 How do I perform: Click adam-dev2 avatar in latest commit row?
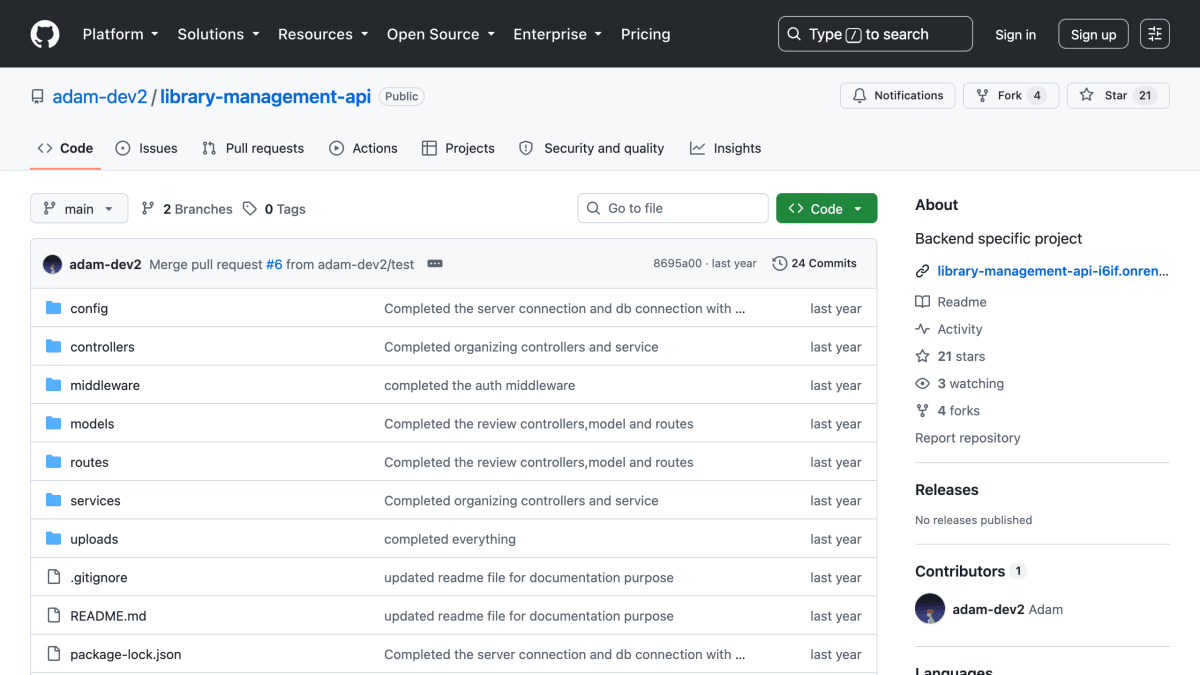pos(53,264)
